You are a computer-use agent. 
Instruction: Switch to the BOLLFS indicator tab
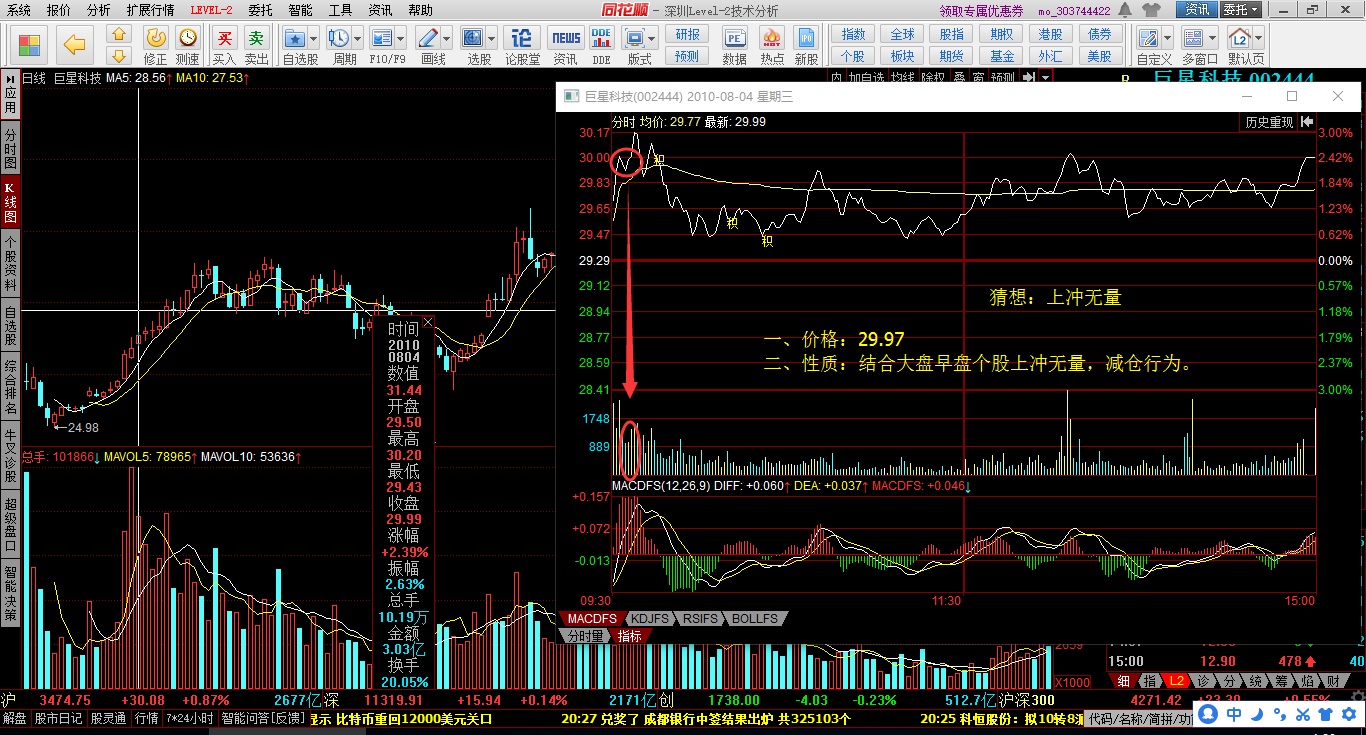[x=755, y=619]
